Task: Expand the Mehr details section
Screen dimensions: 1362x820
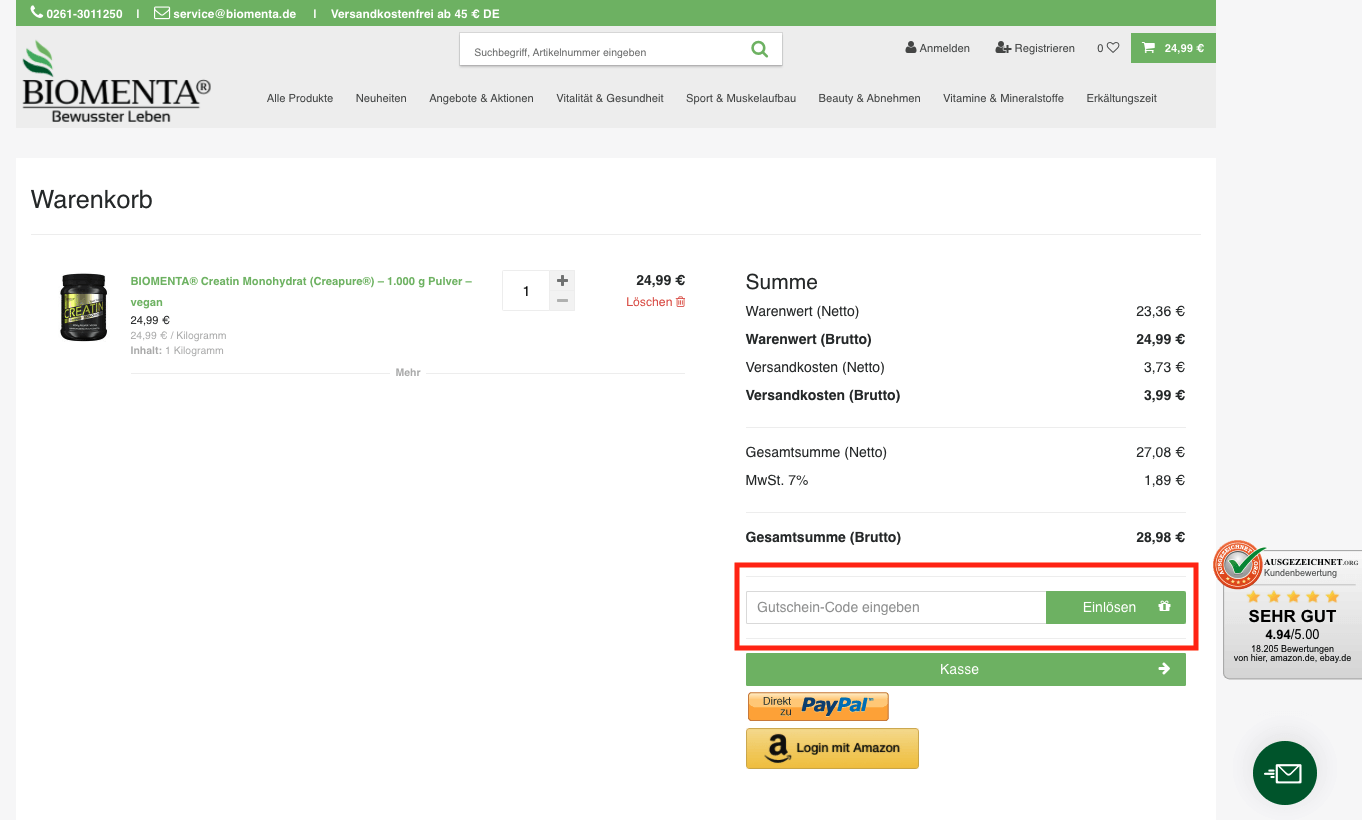Action: click(x=408, y=372)
